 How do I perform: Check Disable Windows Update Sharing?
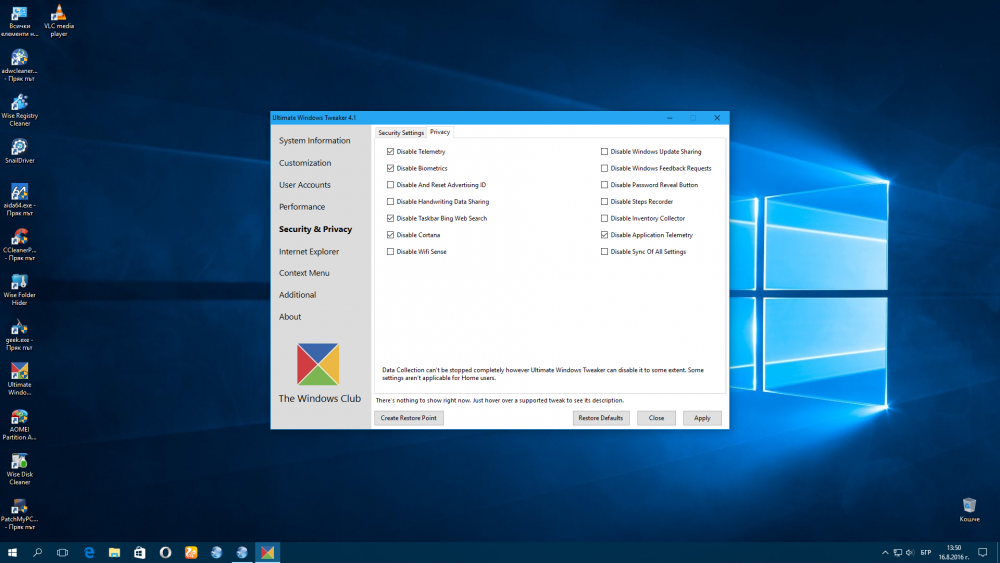(x=604, y=152)
